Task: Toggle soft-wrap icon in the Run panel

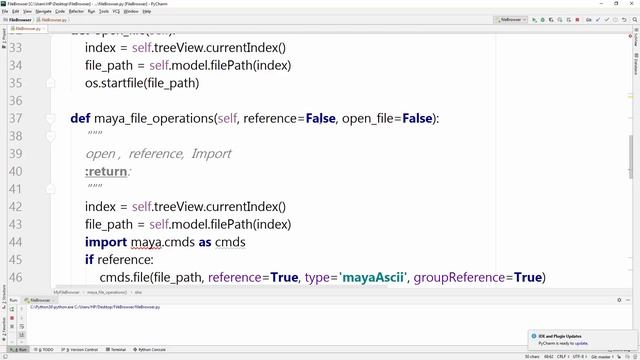Action: point(22,327)
